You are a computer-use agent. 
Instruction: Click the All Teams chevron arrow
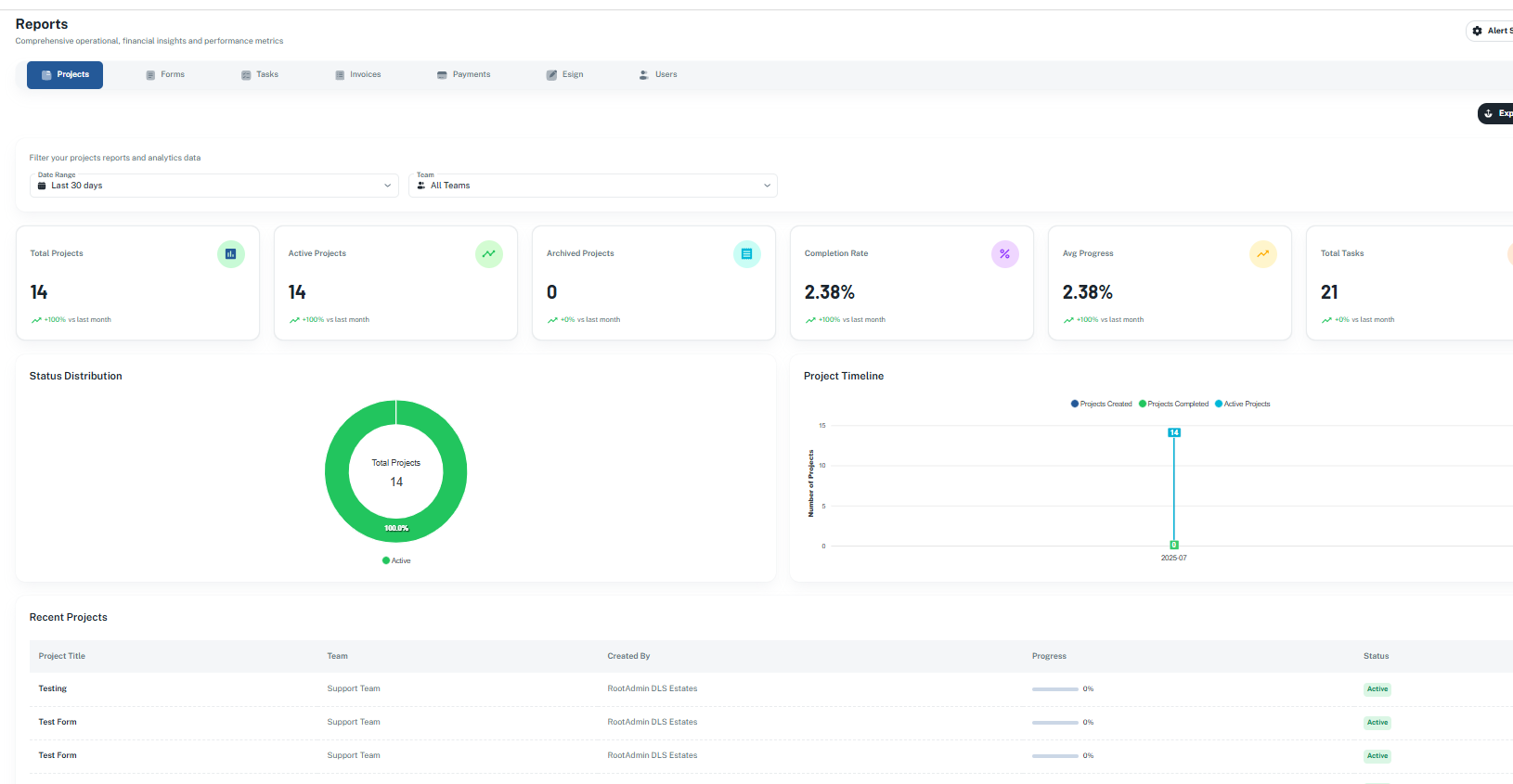click(x=767, y=186)
